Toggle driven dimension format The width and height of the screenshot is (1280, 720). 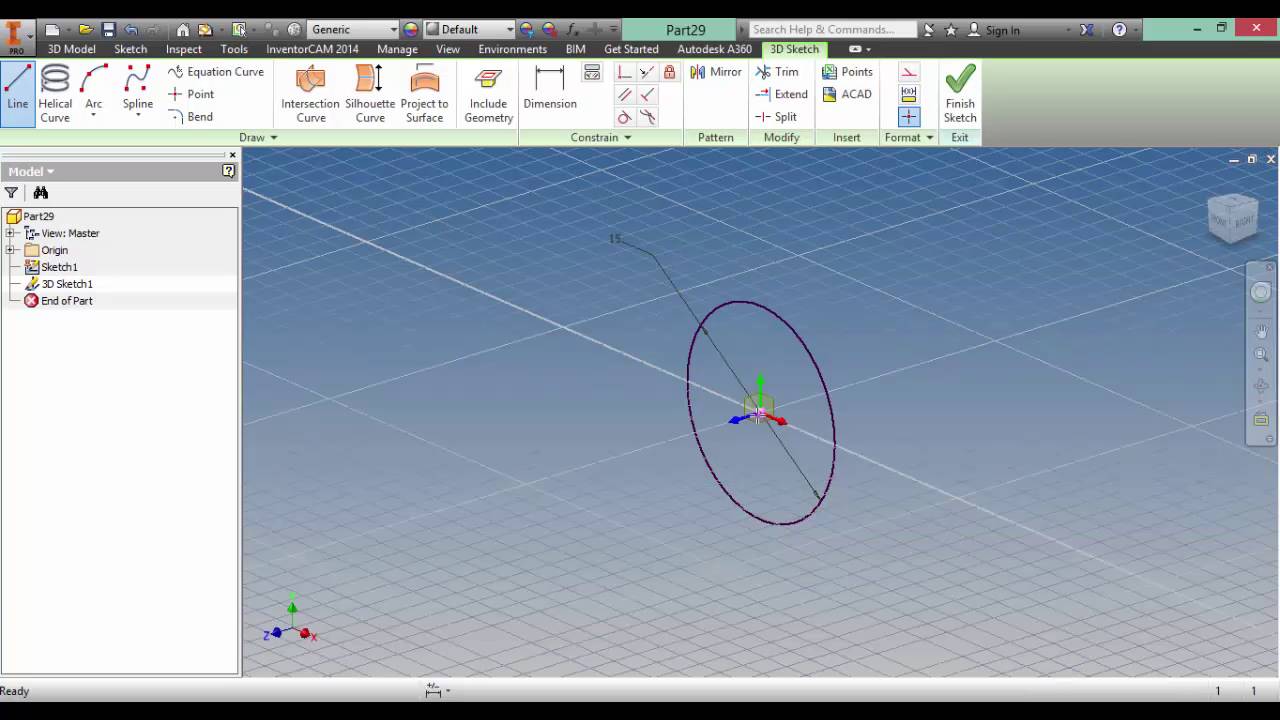[x=908, y=94]
